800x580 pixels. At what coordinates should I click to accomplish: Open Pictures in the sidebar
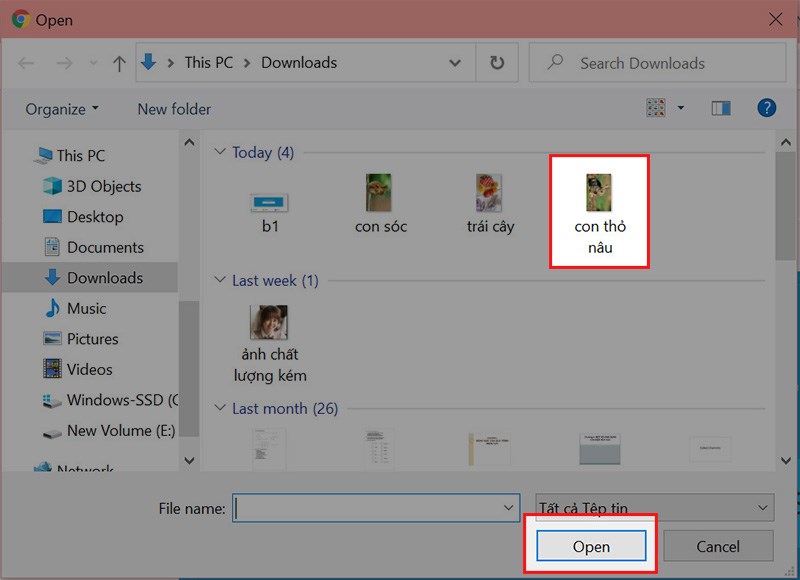tap(81, 339)
